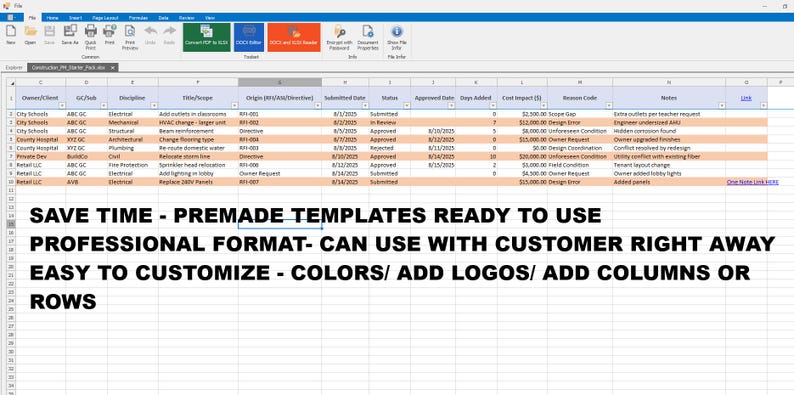Viewport: 794px width, 395px height.
Task: Select the Explorer panel tab
Action: [x=14, y=67]
